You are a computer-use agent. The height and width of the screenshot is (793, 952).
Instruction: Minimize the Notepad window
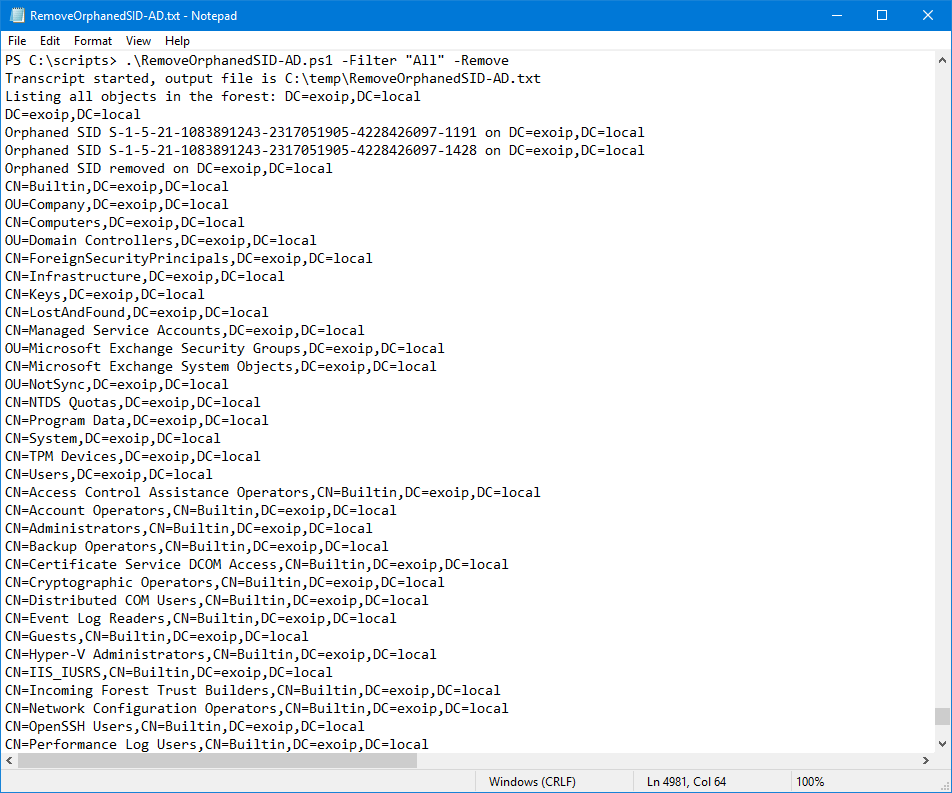click(x=837, y=15)
